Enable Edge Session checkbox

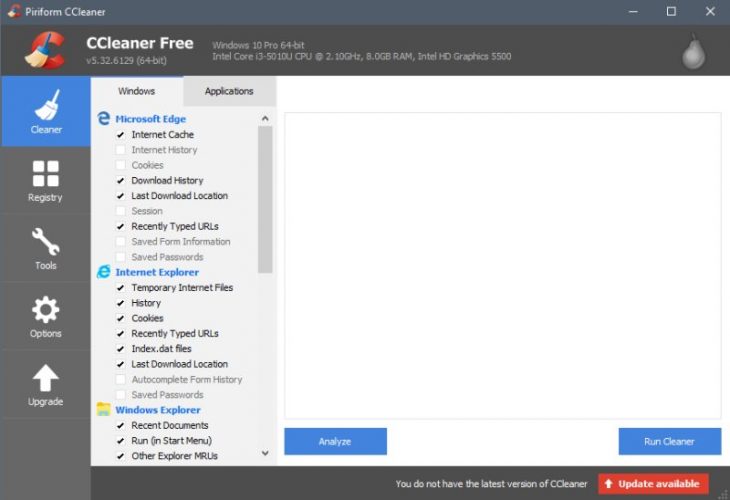tap(121, 211)
